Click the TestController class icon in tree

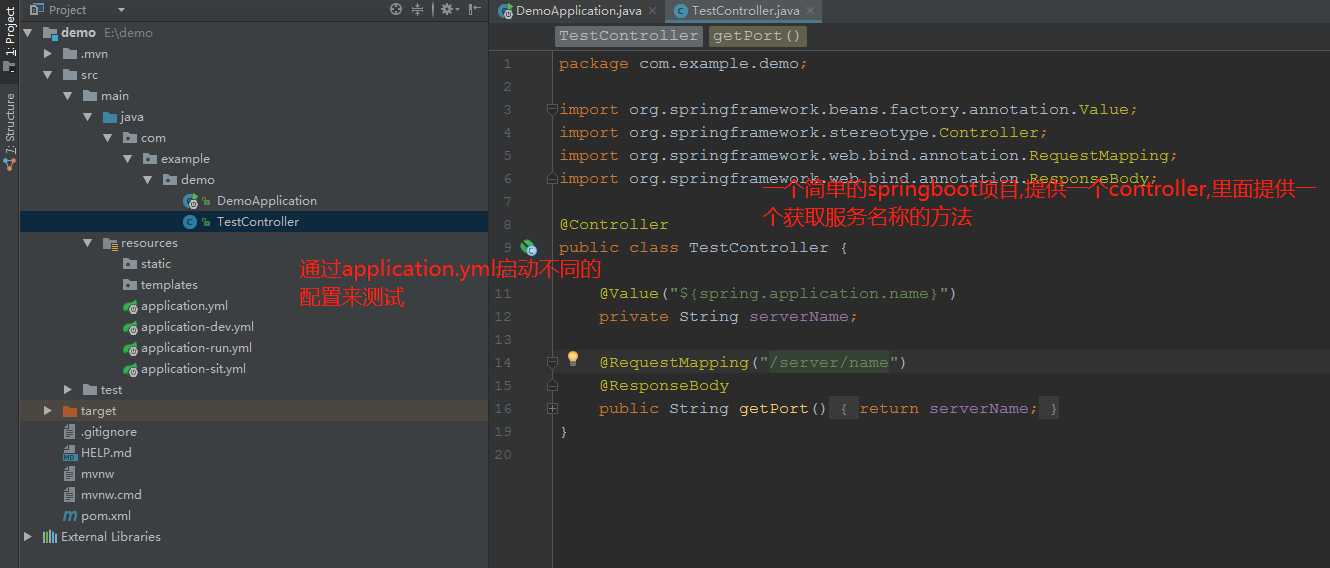pos(190,221)
